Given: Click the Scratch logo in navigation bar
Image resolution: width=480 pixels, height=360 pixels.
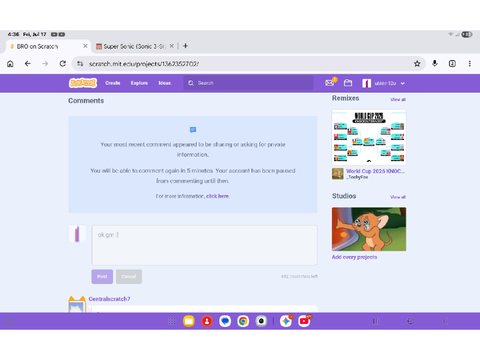Looking at the screenshot, I should [83, 83].
